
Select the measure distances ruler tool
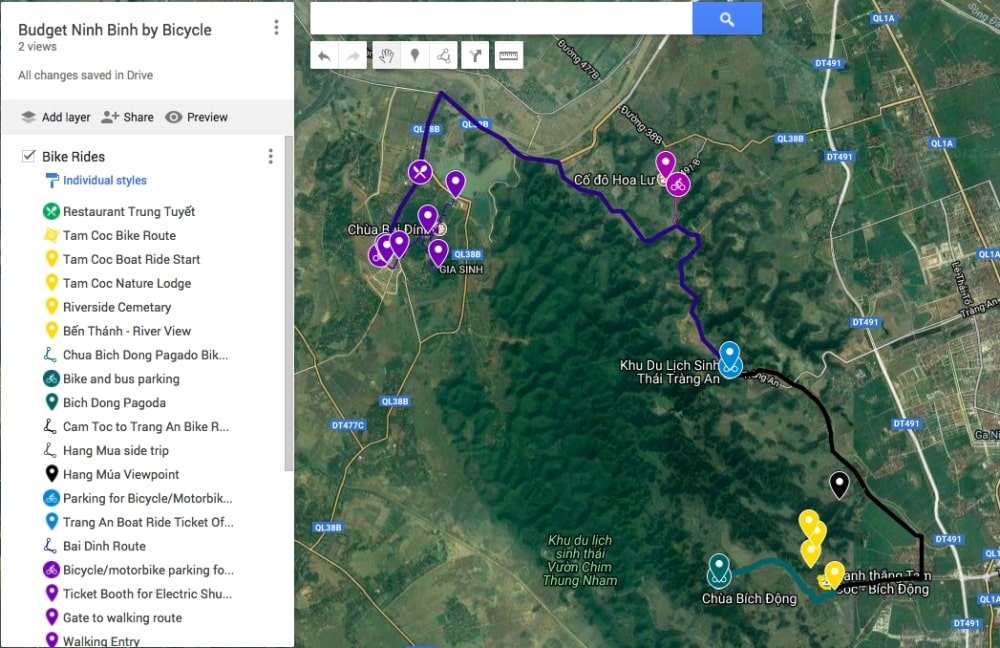pyautogui.click(x=506, y=55)
